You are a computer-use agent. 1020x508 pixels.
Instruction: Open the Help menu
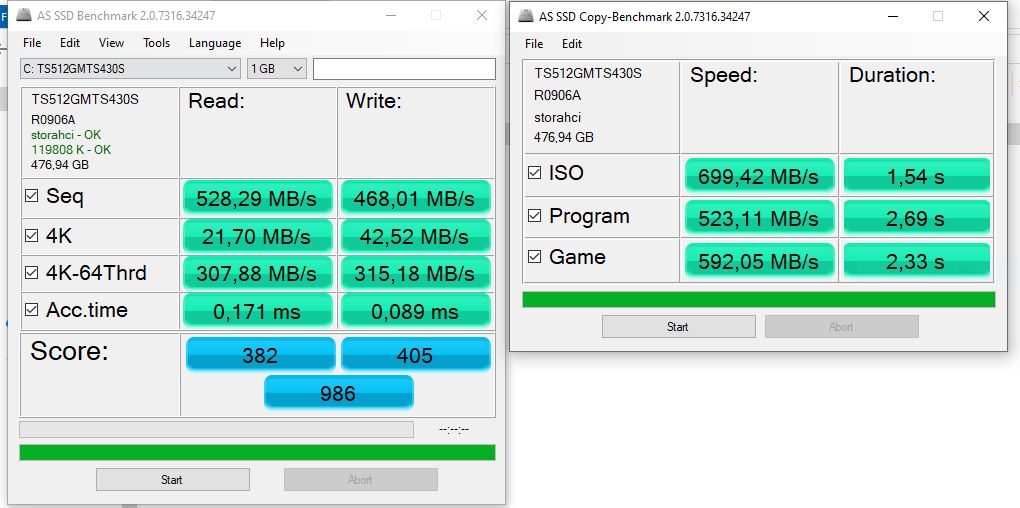tap(272, 43)
